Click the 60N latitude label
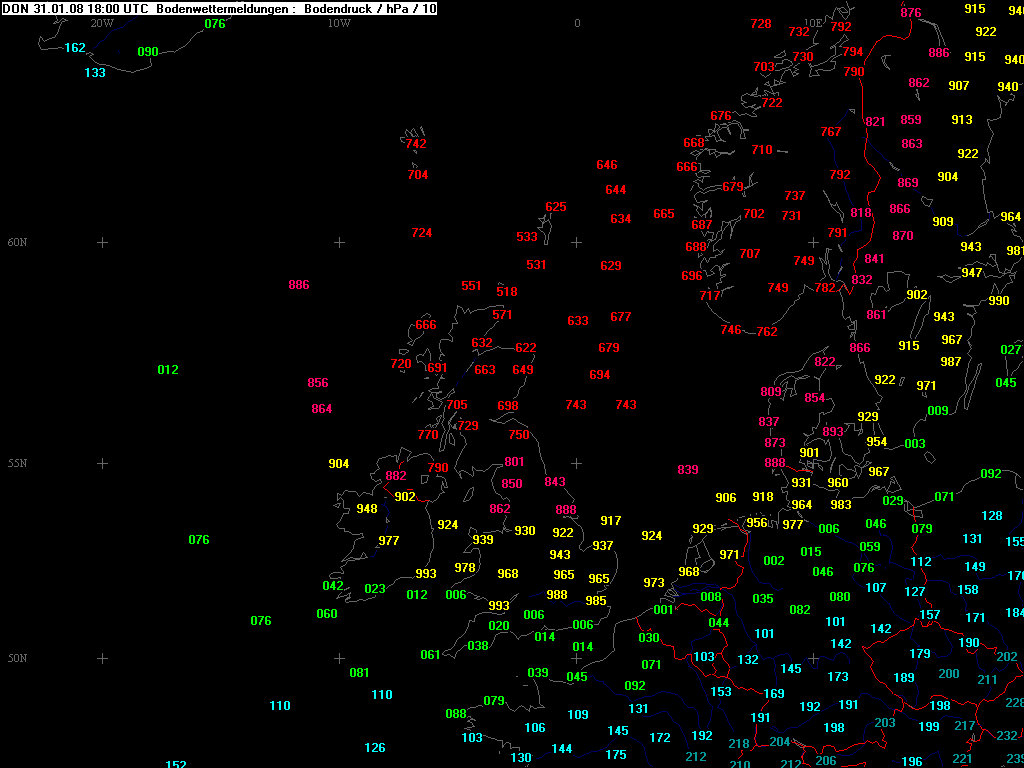1024x768 pixels. (x=17, y=243)
